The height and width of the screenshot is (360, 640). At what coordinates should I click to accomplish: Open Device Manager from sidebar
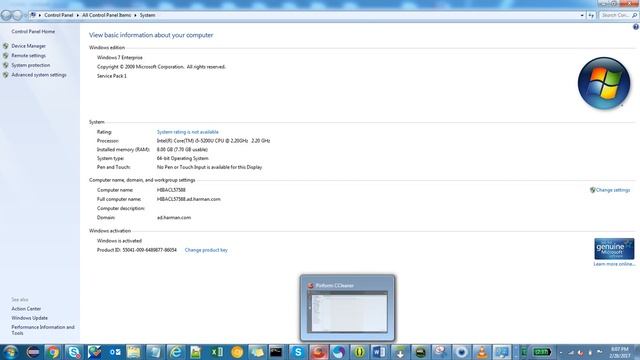click(x=28, y=46)
